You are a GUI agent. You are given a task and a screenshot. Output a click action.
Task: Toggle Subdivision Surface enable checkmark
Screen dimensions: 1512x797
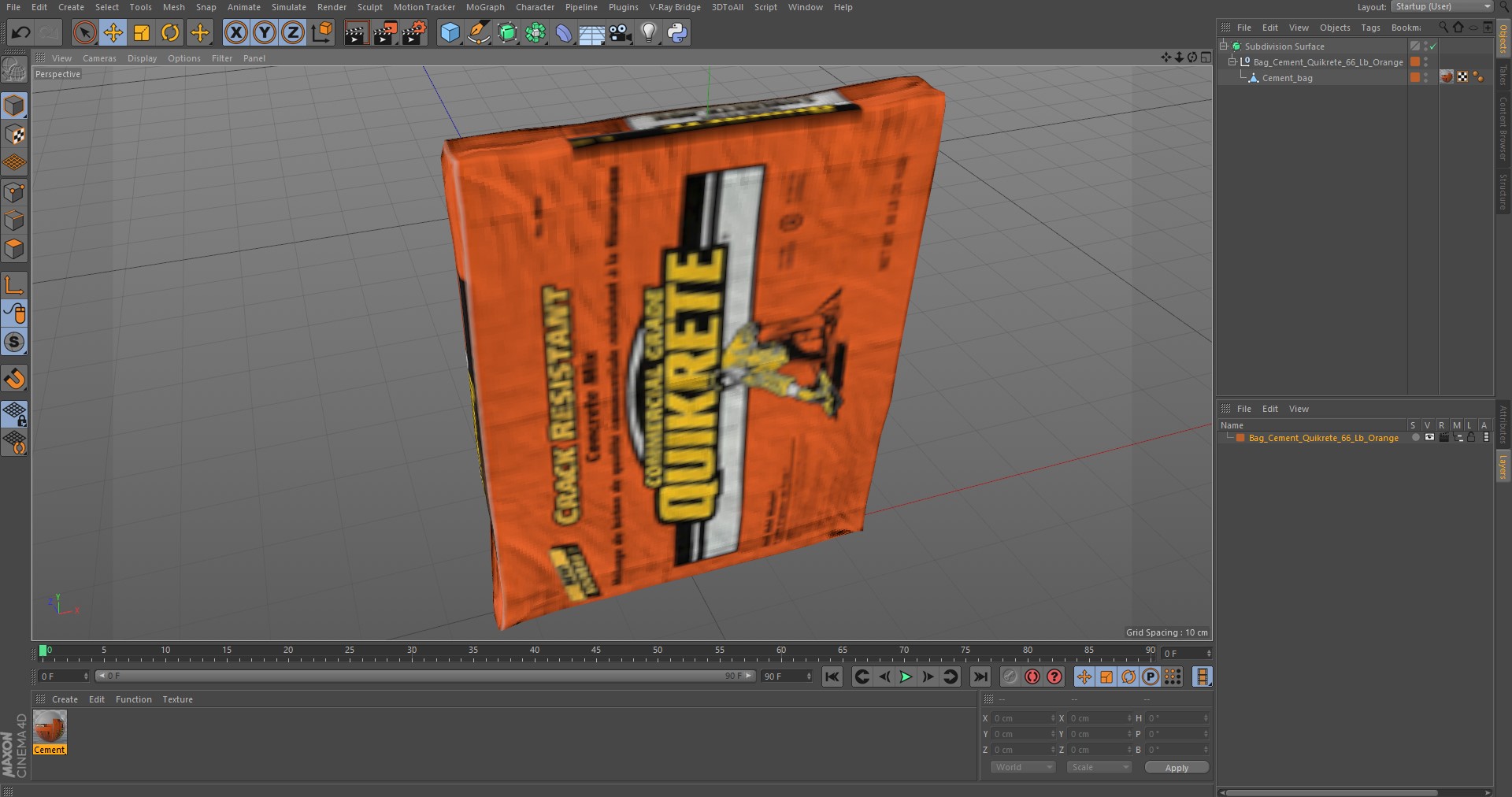point(1433,46)
